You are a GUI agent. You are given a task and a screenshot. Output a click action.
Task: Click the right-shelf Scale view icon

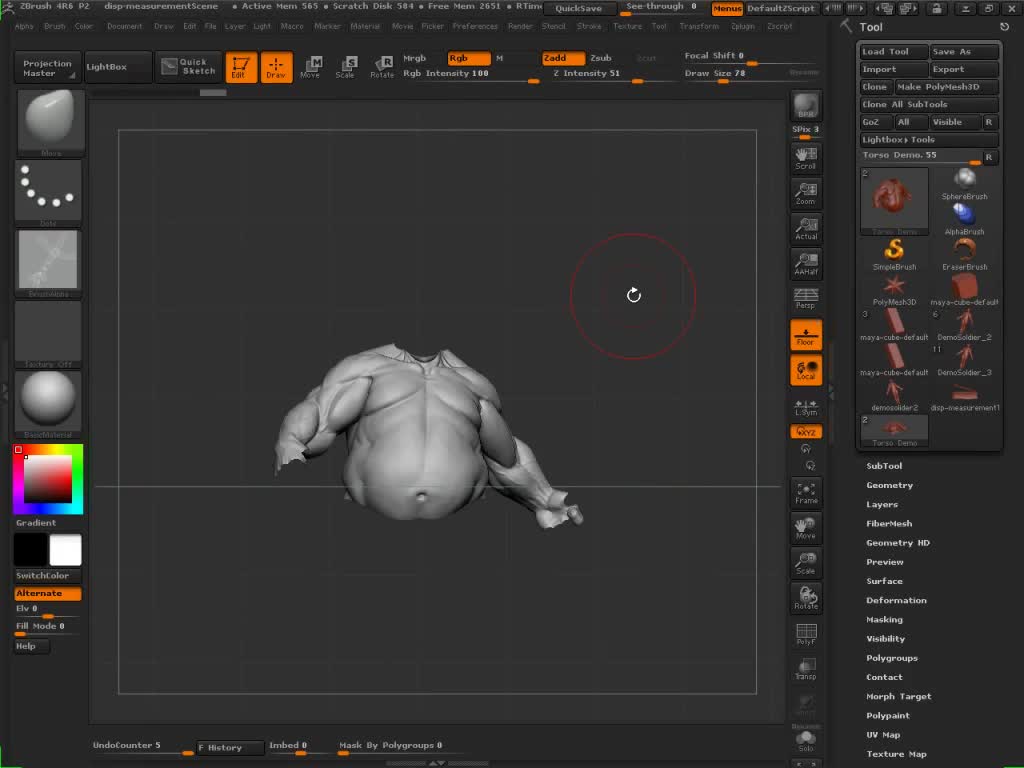click(806, 563)
